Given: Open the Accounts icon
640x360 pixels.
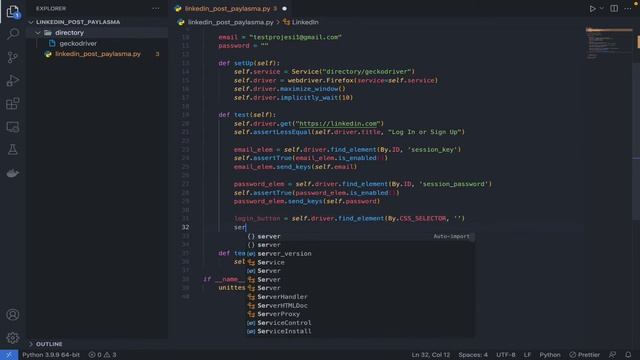Looking at the screenshot, I should point(13,315).
